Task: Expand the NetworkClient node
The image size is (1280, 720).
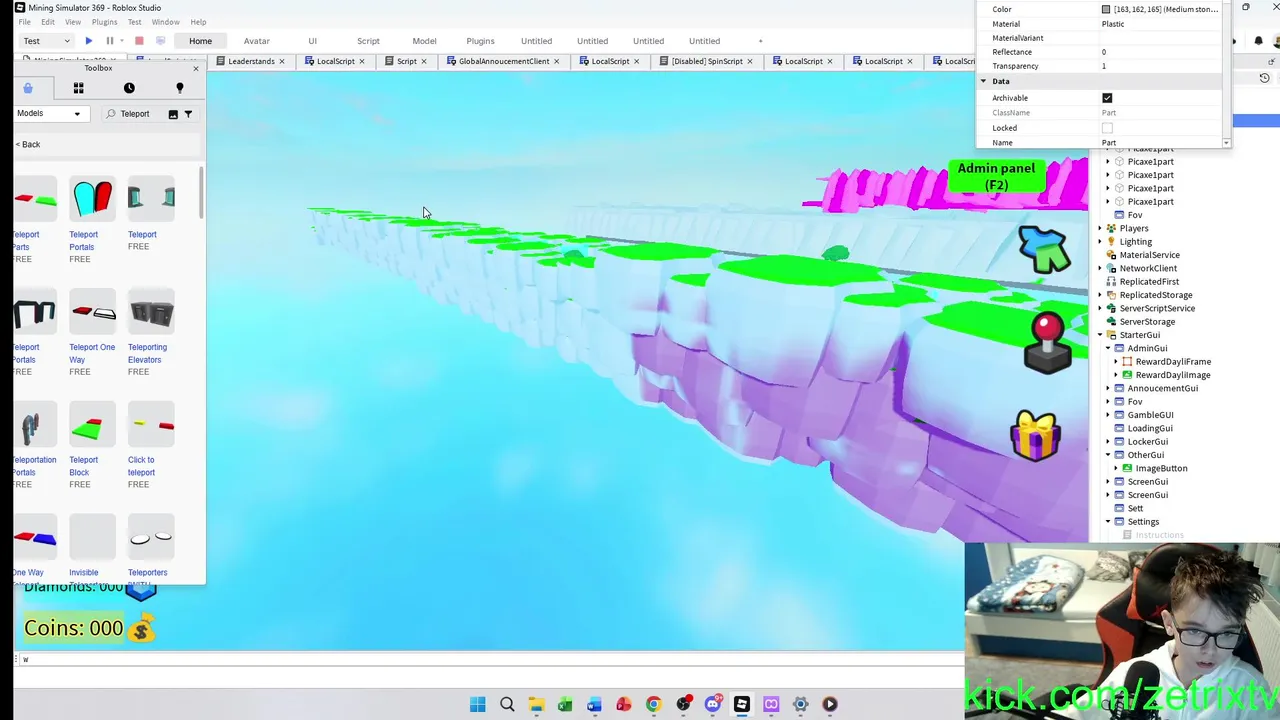Action: click(1100, 268)
